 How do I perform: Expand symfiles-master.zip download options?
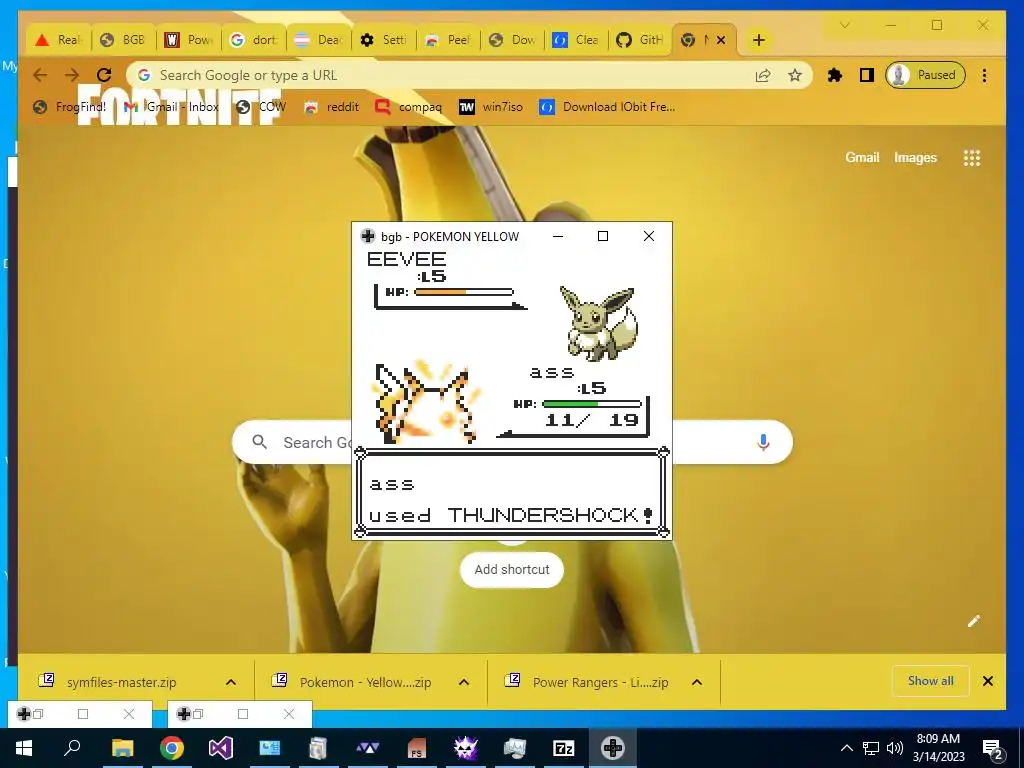tap(231, 682)
